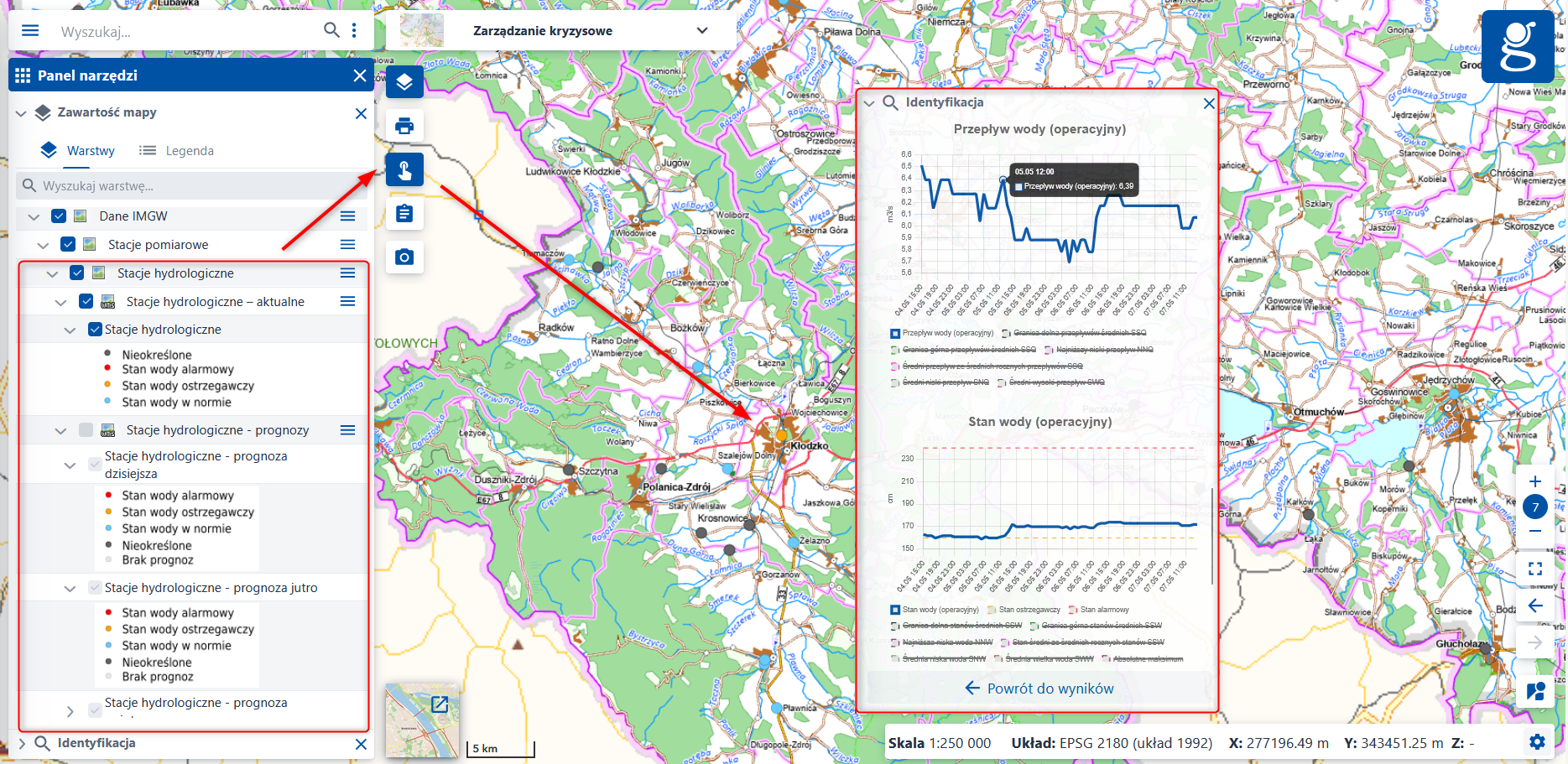Enter fullscreen mode with the expand icon

tap(1536, 568)
